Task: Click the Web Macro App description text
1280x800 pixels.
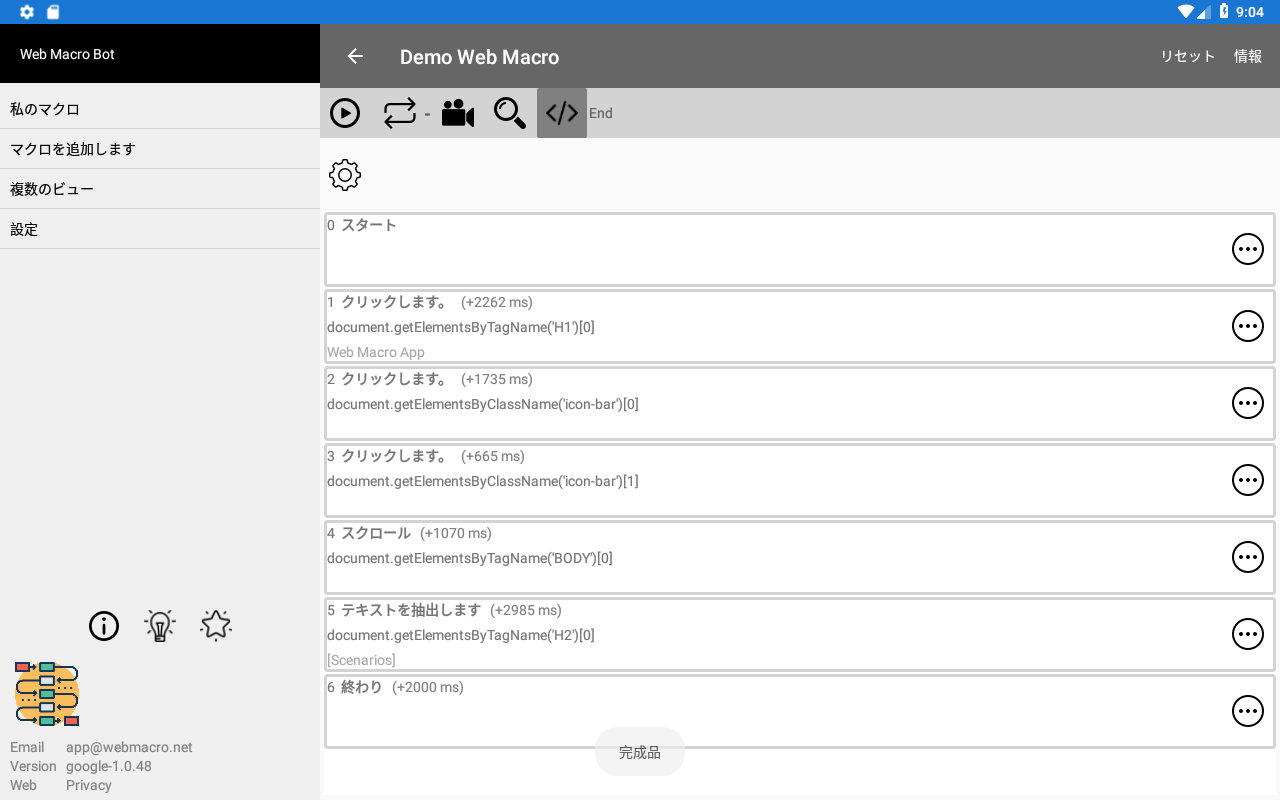Action: tap(376, 352)
